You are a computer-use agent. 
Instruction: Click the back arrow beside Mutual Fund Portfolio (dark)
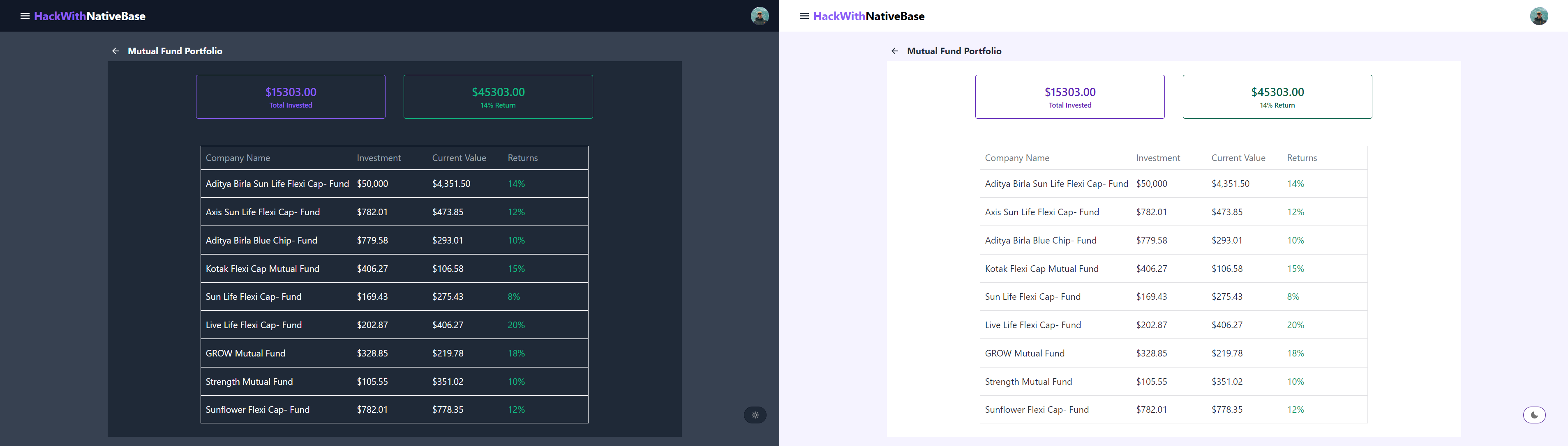click(115, 51)
